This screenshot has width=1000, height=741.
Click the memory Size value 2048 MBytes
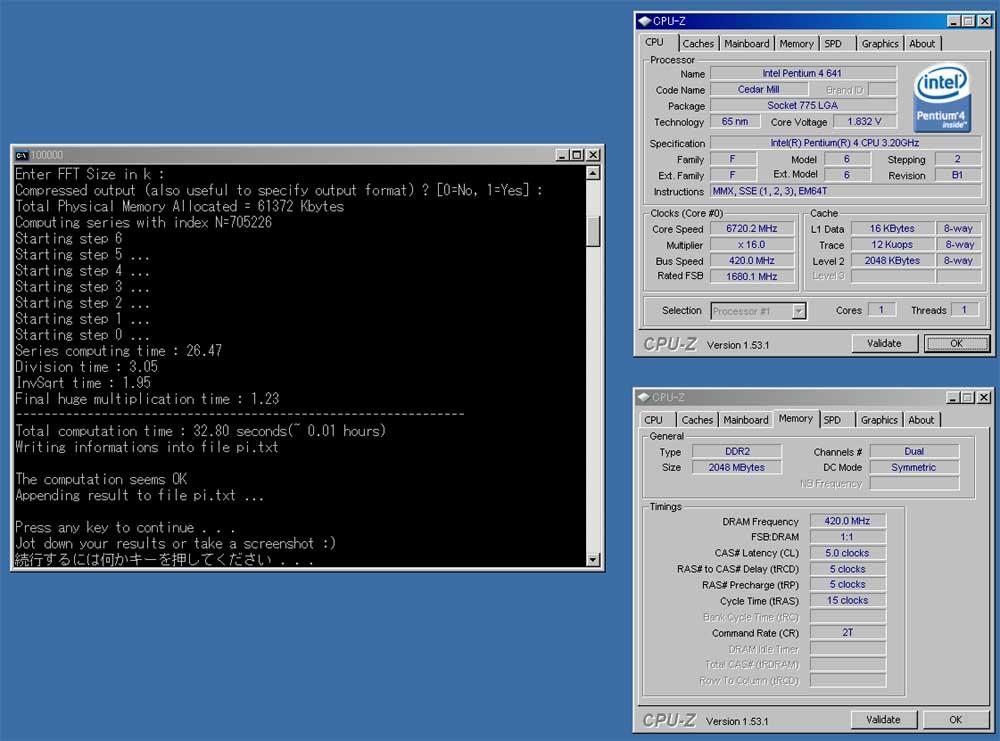pyautogui.click(x=737, y=467)
